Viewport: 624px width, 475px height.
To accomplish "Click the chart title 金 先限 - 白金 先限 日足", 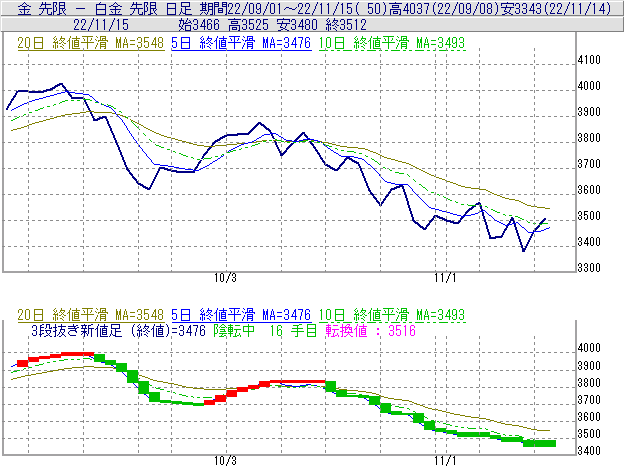I will coord(105,8).
